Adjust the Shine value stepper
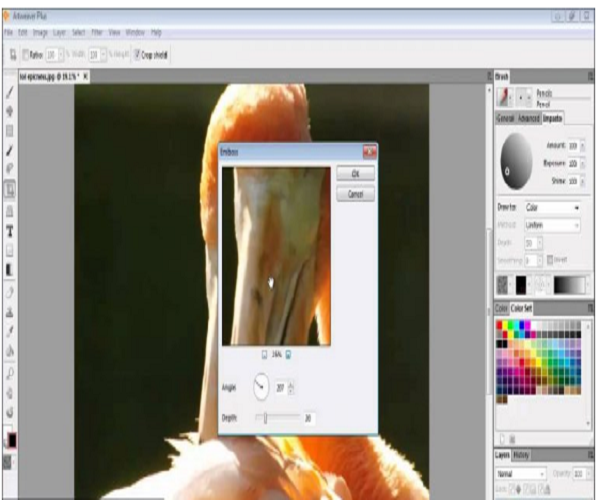Screen dimensions: 600x500 coord(582,181)
